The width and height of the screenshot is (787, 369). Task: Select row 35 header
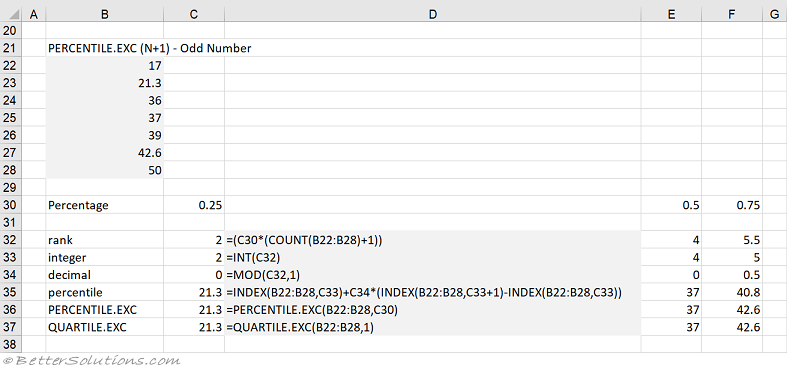click(x=10, y=292)
